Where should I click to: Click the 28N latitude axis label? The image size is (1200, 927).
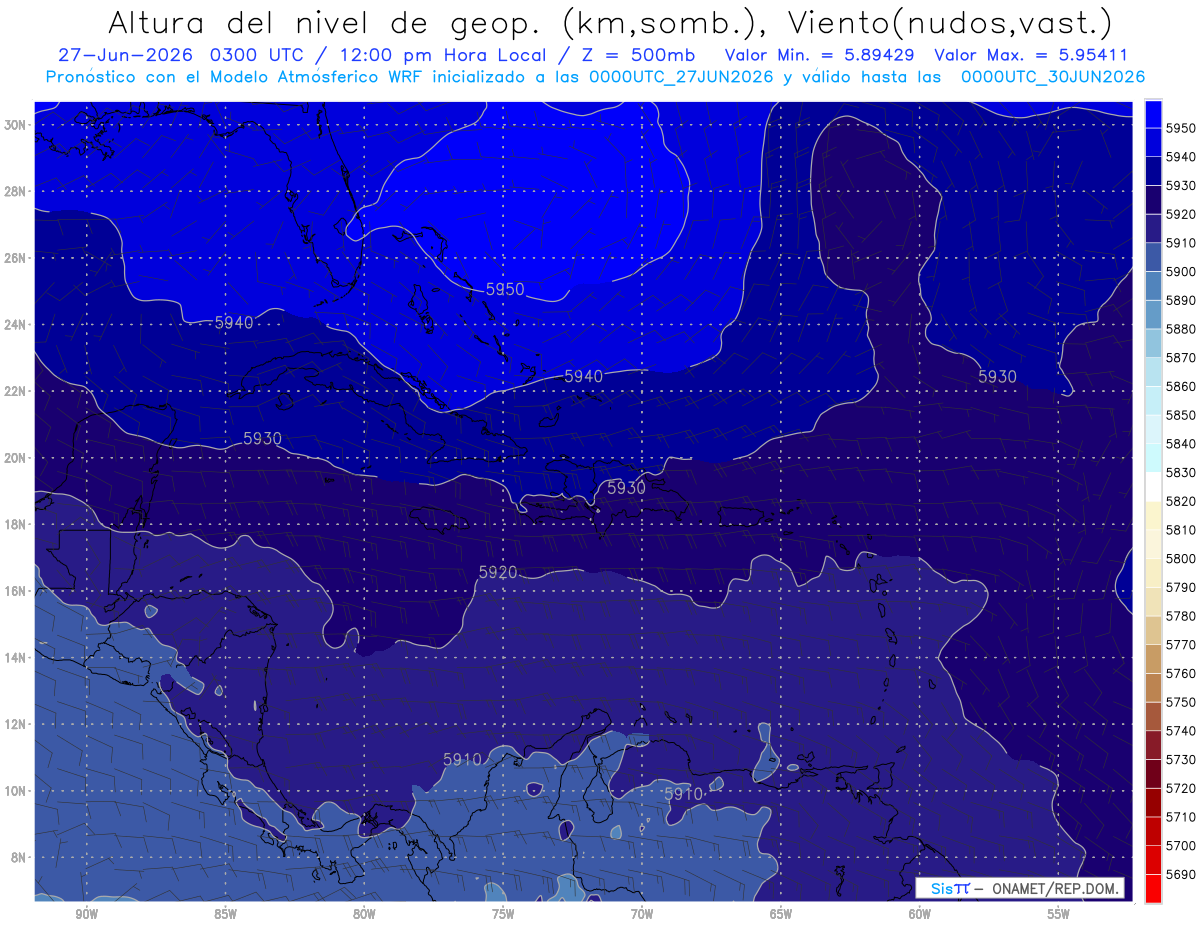click(x=16, y=191)
